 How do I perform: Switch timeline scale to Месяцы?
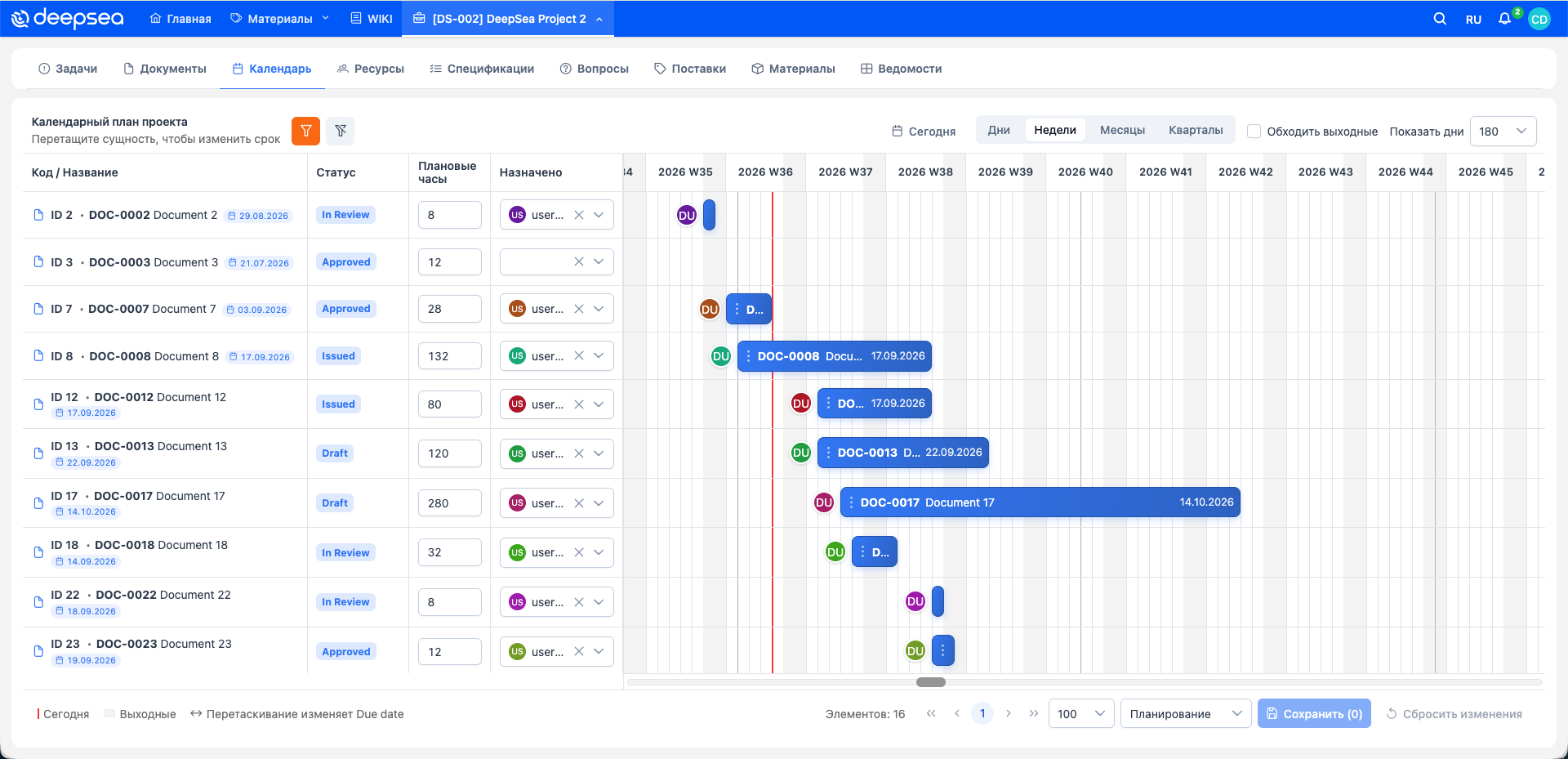pyautogui.click(x=1122, y=130)
